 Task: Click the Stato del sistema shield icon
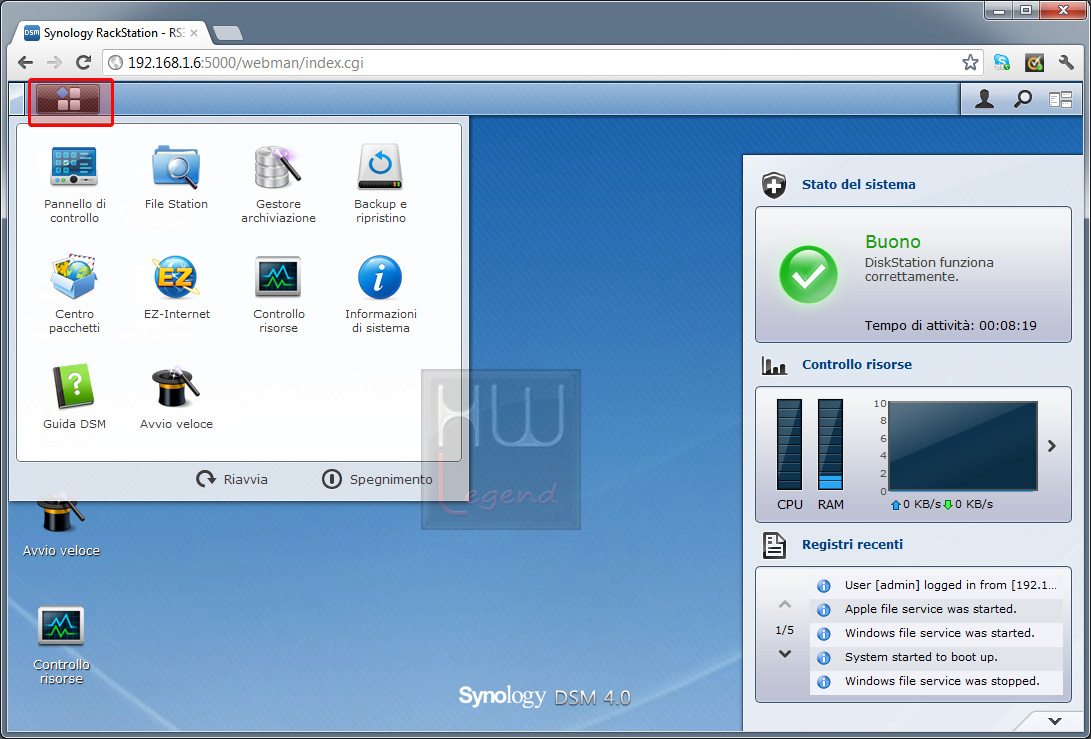[774, 185]
